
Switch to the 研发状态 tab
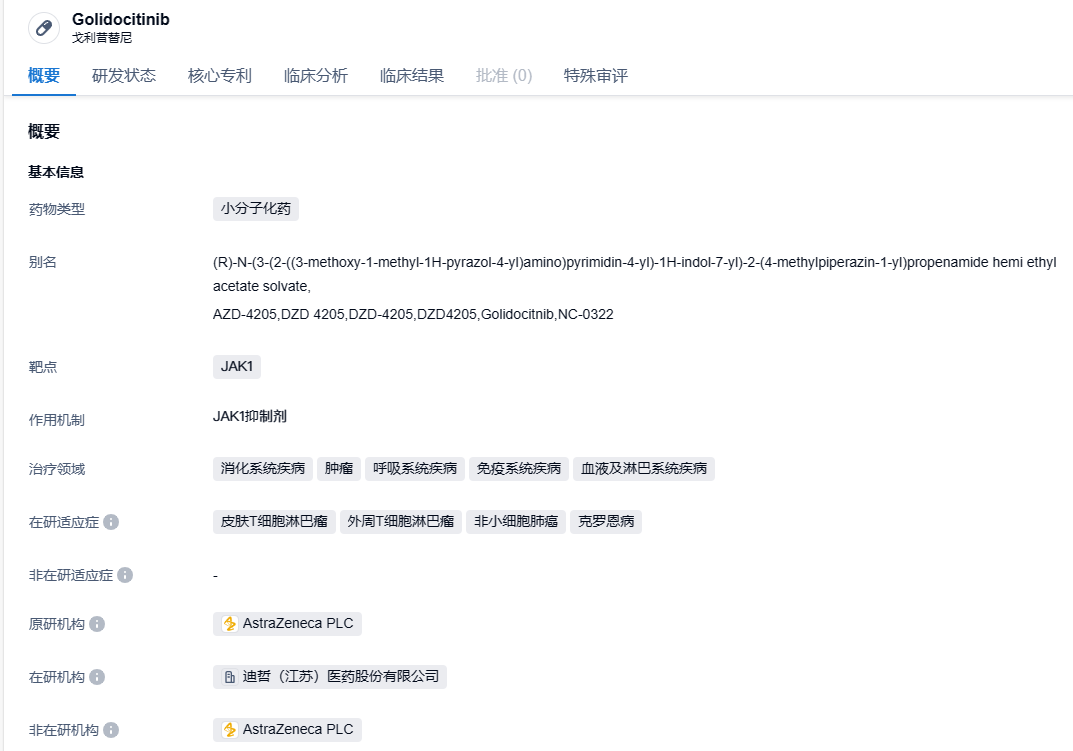click(124, 76)
